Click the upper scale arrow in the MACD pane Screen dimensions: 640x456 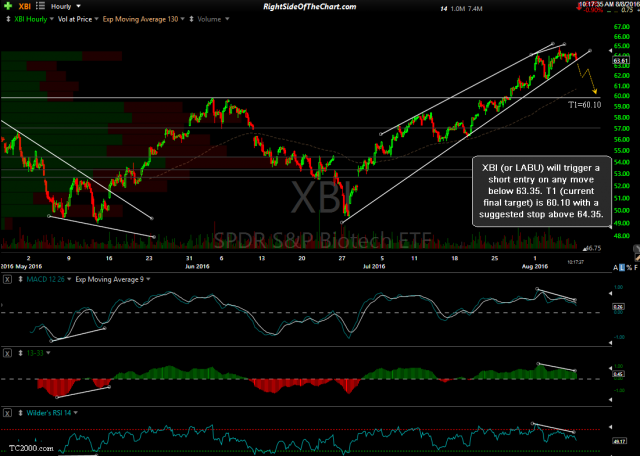(611, 294)
